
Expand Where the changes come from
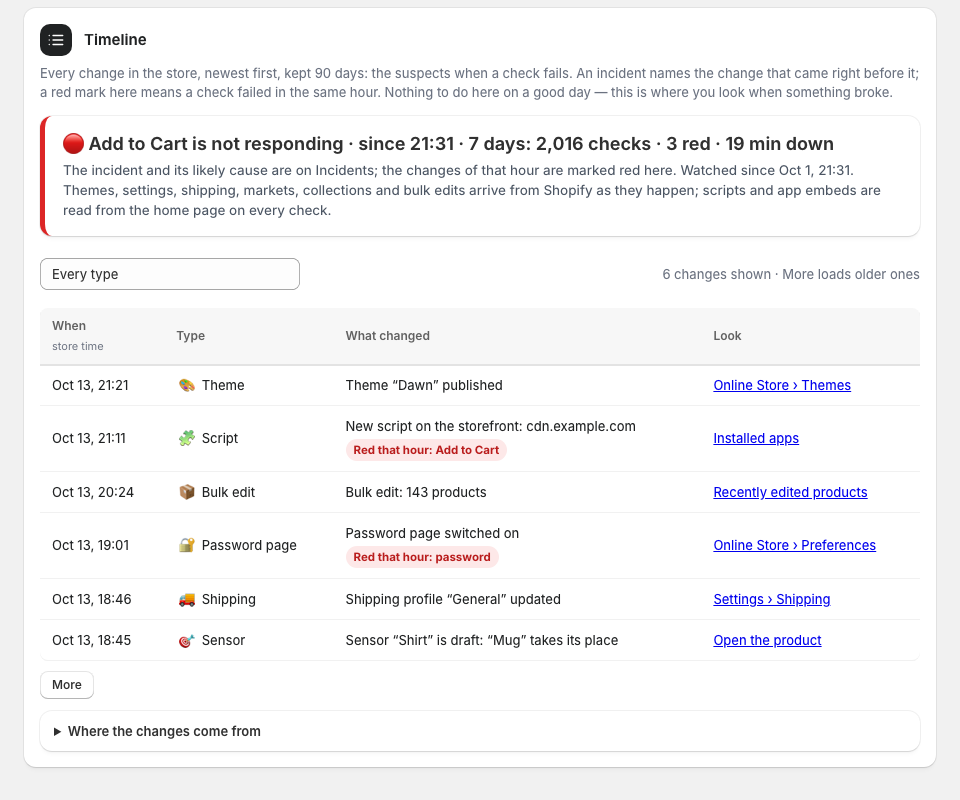click(480, 731)
